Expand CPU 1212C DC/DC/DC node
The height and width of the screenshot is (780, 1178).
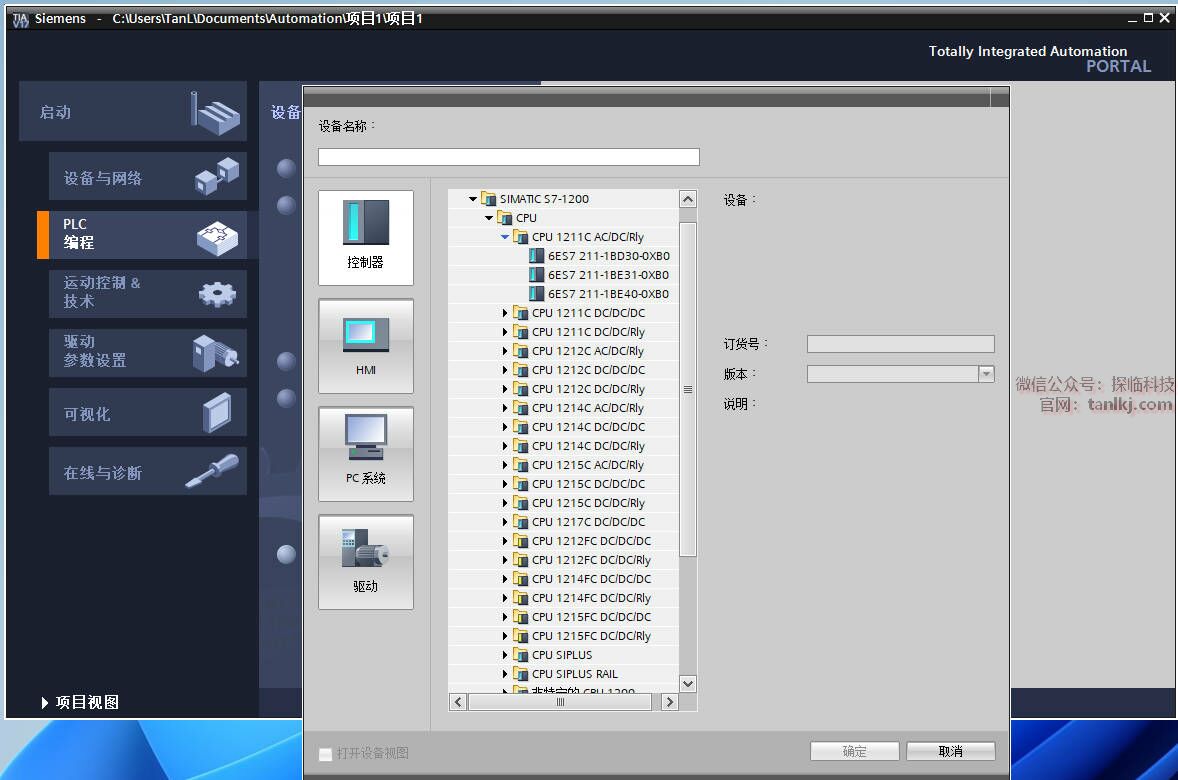click(505, 370)
